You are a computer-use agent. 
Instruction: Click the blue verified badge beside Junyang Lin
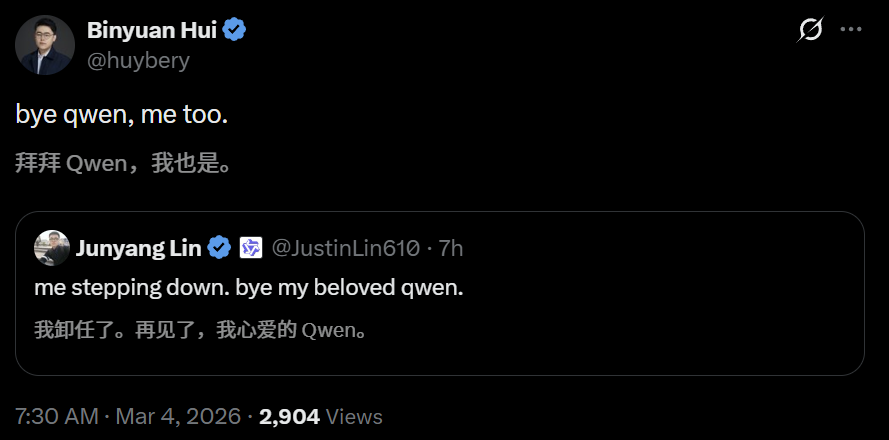(220, 248)
